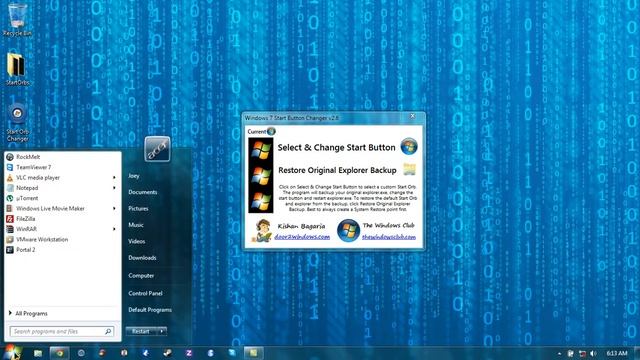Viewport: 640px width, 360px height.
Task: Click Restore Original Explorer Backup
Action: click(337, 170)
